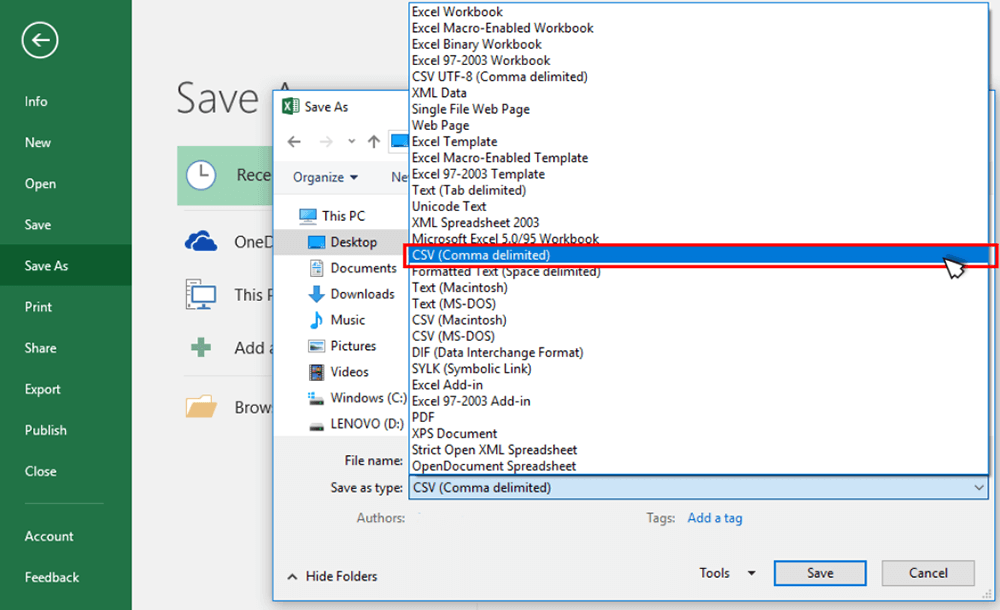Screen dimensions: 1000x610
Task: Click the back arrow circle icon
Action: [x=40, y=40]
